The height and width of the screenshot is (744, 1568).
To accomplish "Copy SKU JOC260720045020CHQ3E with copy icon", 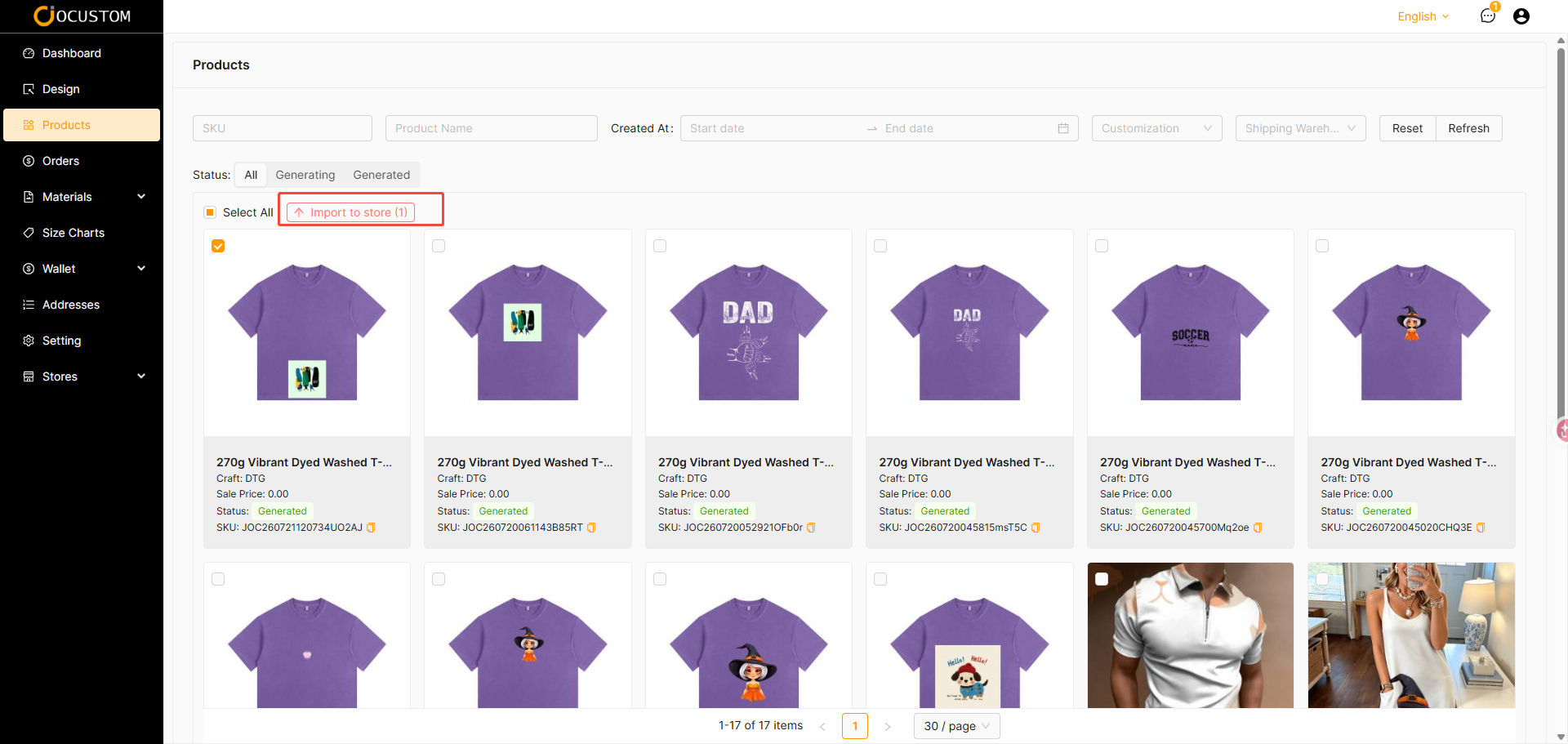I will tap(1481, 528).
